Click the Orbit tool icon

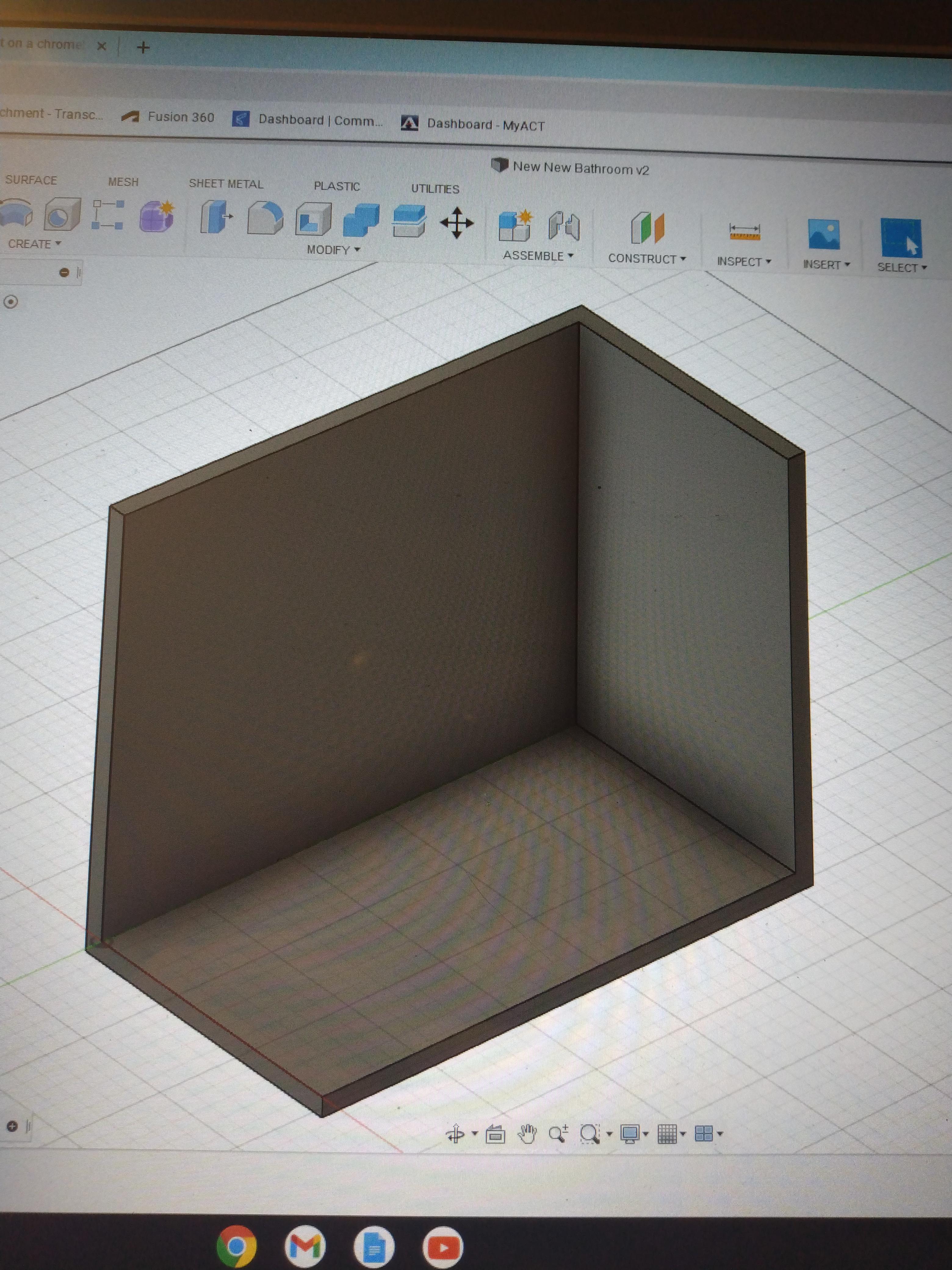click(x=456, y=1133)
